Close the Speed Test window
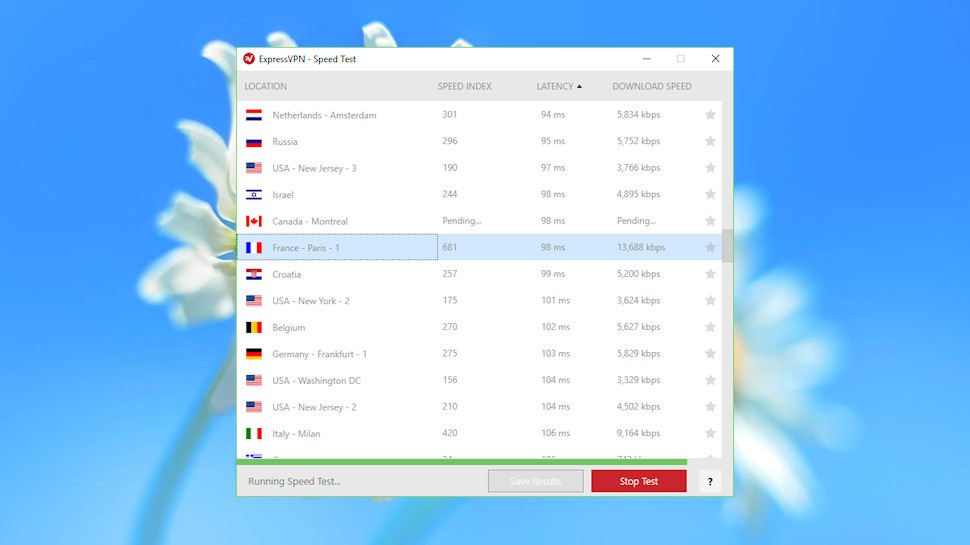 715,59
